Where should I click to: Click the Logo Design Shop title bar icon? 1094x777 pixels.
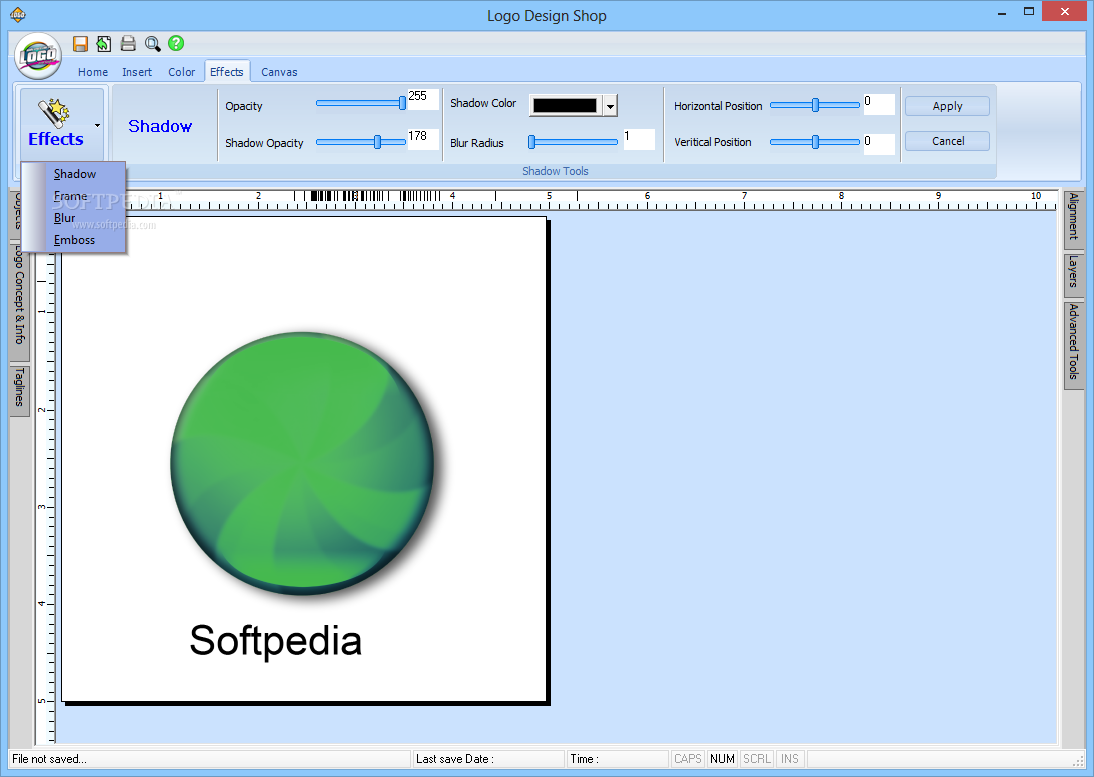[x=18, y=14]
